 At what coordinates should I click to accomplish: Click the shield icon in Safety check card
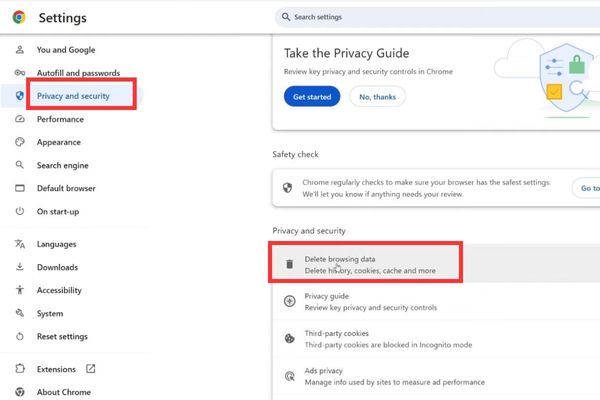coord(287,188)
